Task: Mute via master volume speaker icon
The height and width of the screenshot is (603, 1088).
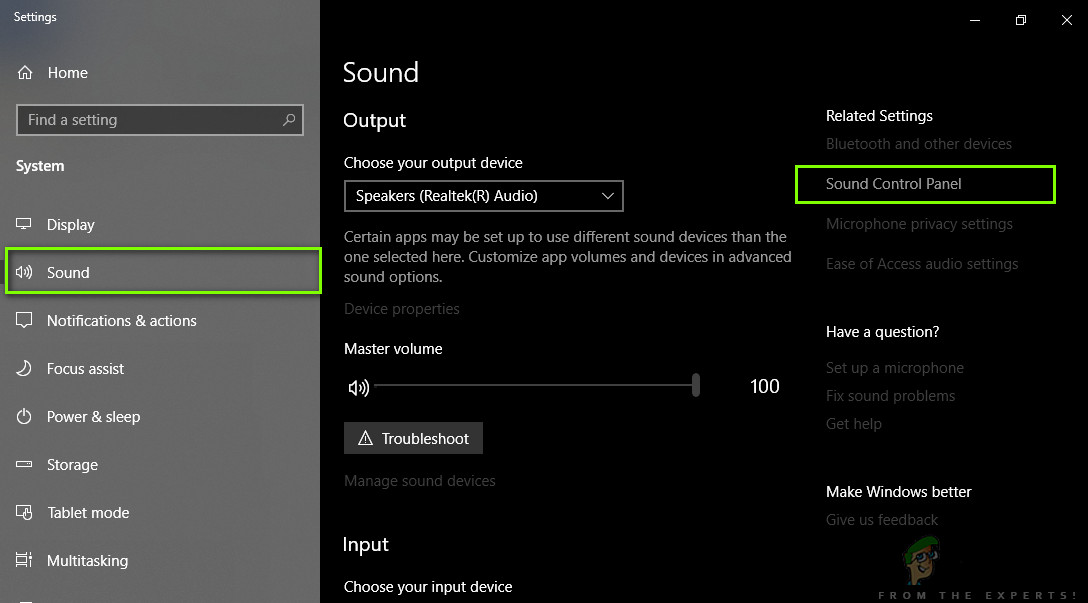Action: pyautogui.click(x=358, y=387)
